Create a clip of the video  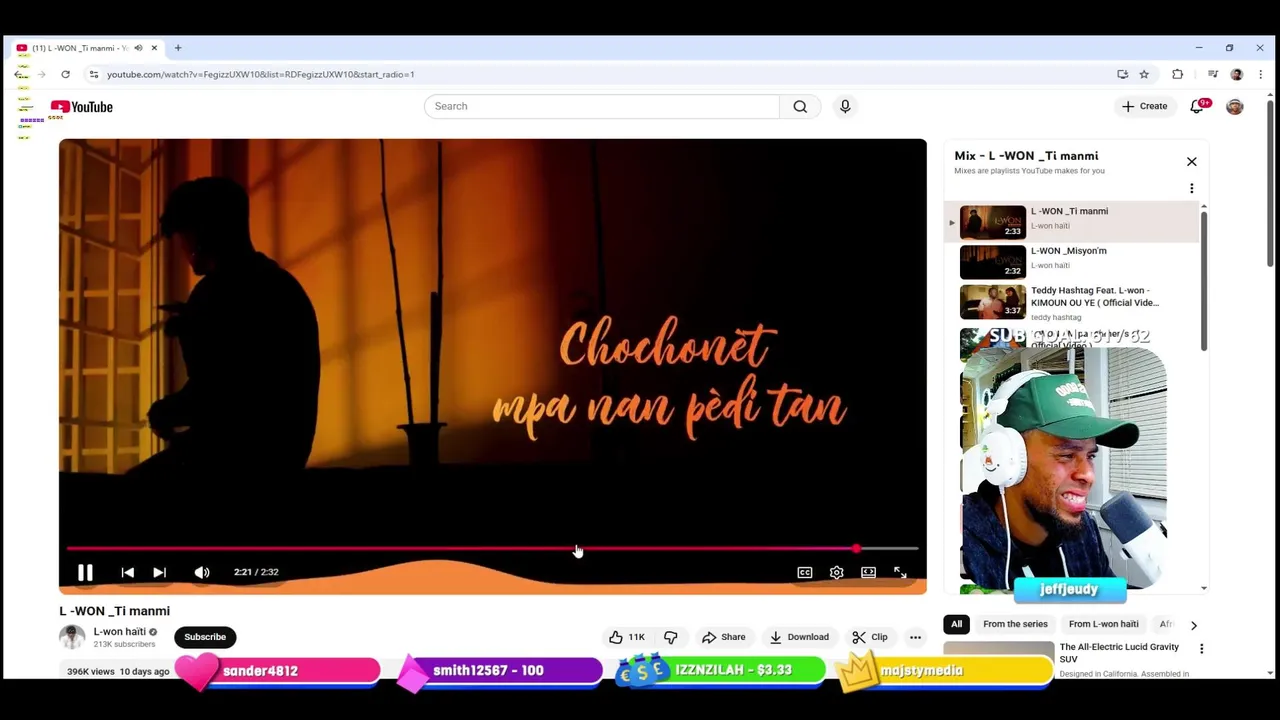869,637
